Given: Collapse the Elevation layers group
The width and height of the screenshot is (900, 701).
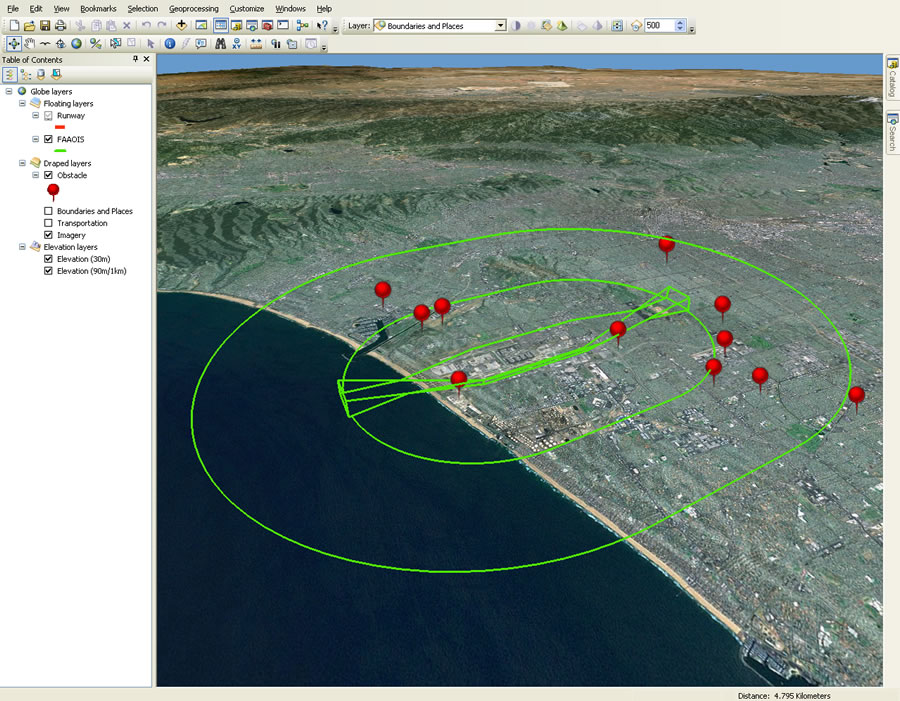Looking at the screenshot, I should point(23,247).
